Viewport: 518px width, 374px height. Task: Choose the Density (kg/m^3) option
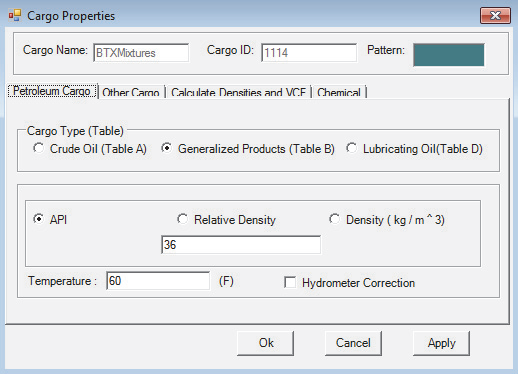(334, 219)
